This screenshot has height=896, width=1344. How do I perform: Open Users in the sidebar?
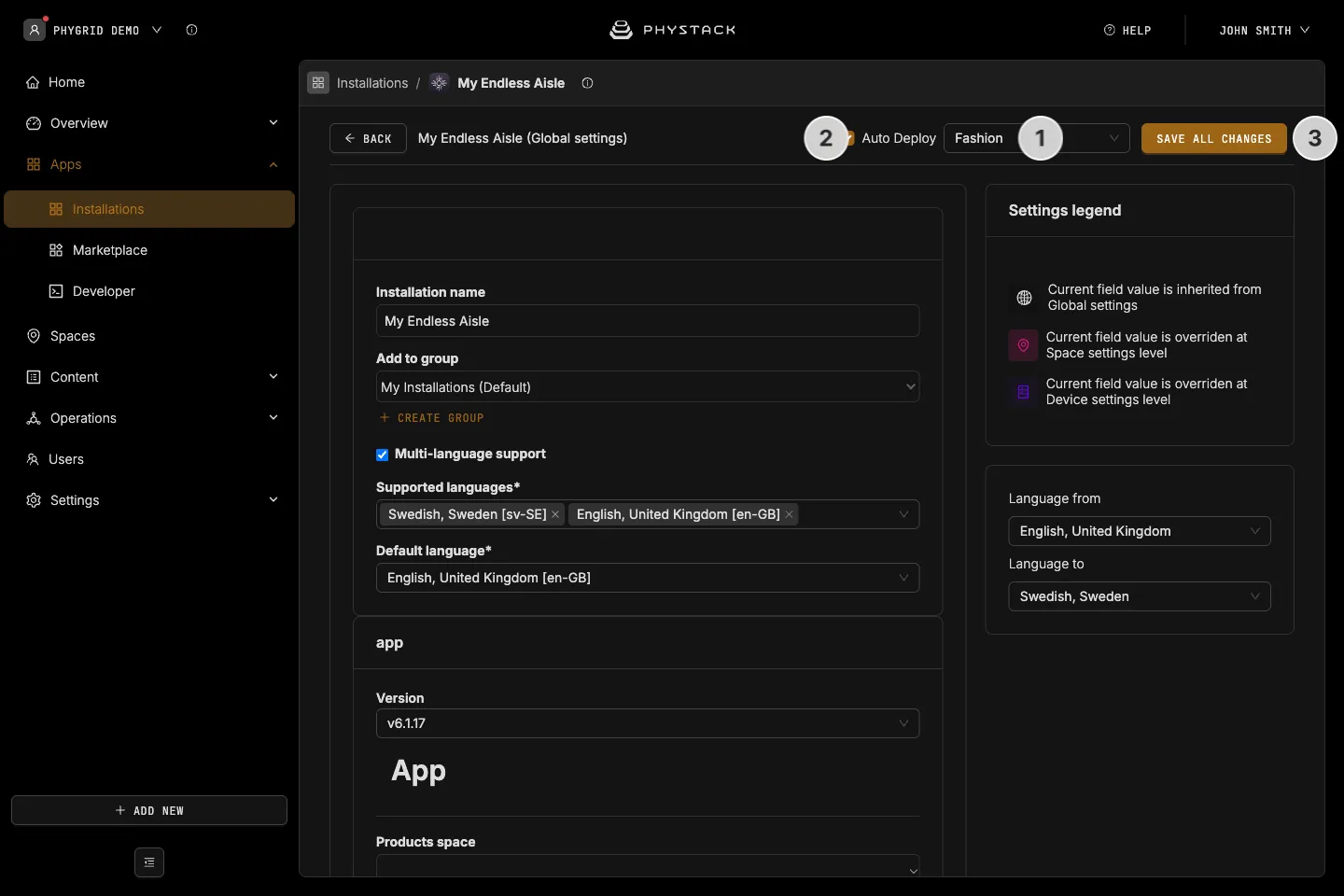click(x=149, y=459)
